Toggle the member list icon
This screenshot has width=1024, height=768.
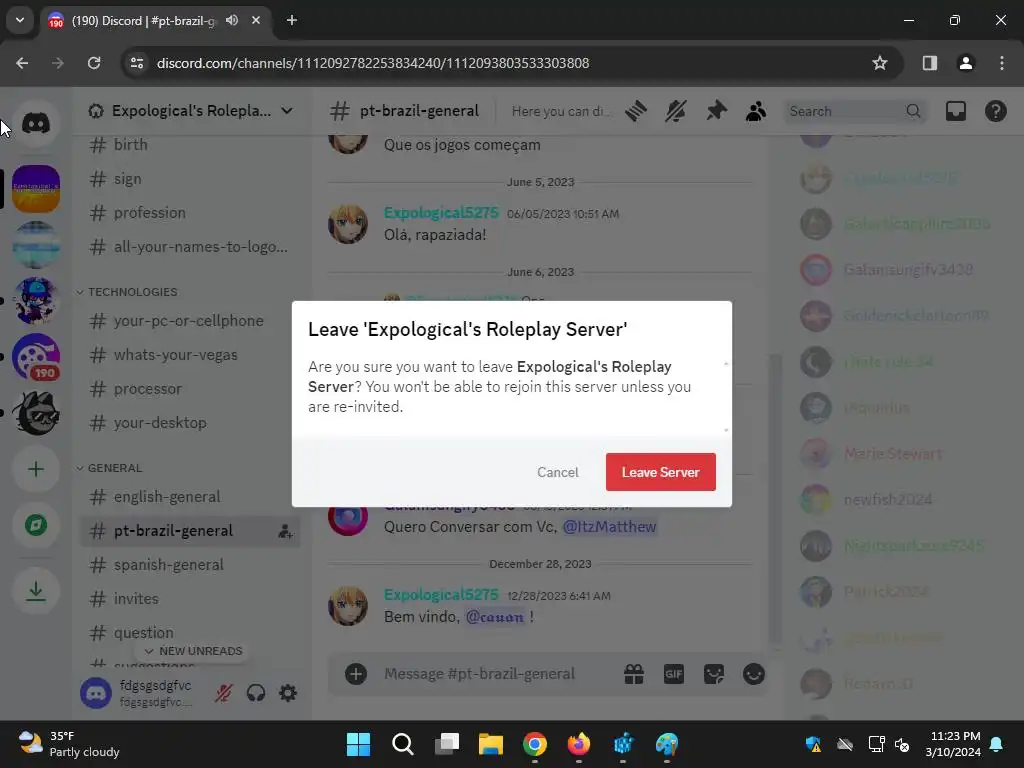pos(756,111)
